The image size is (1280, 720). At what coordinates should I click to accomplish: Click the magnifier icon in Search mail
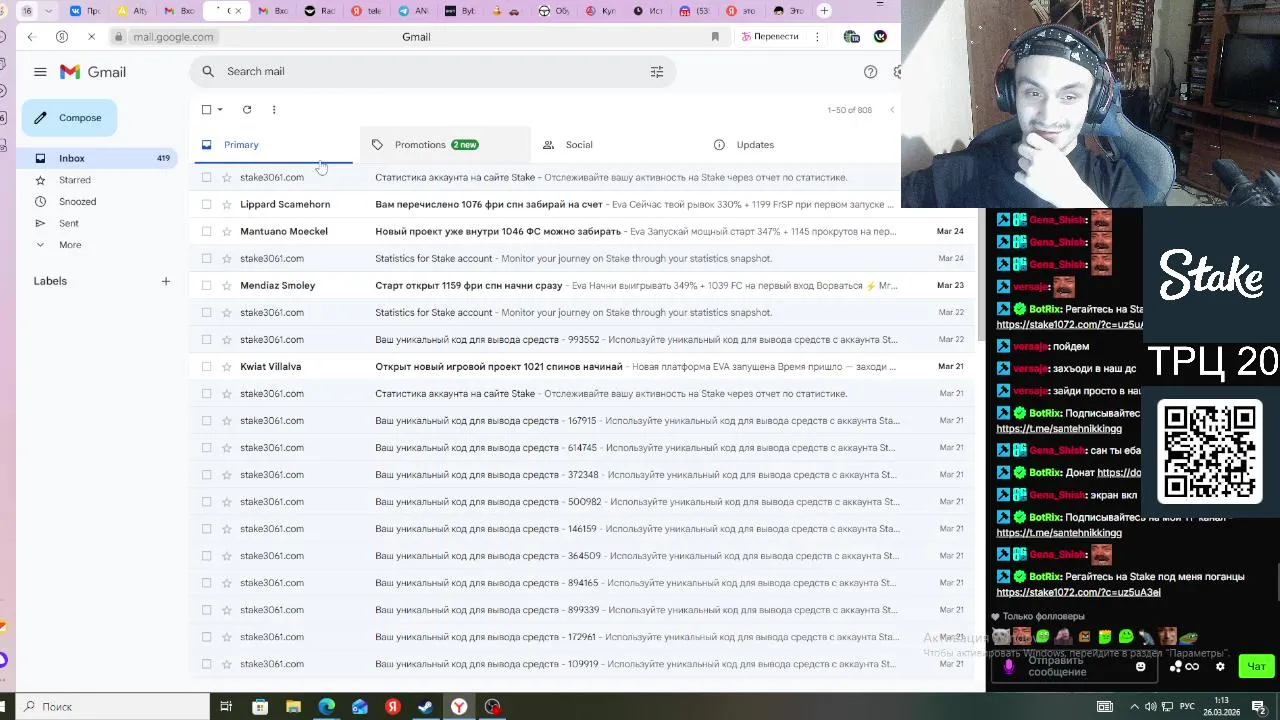pos(208,72)
